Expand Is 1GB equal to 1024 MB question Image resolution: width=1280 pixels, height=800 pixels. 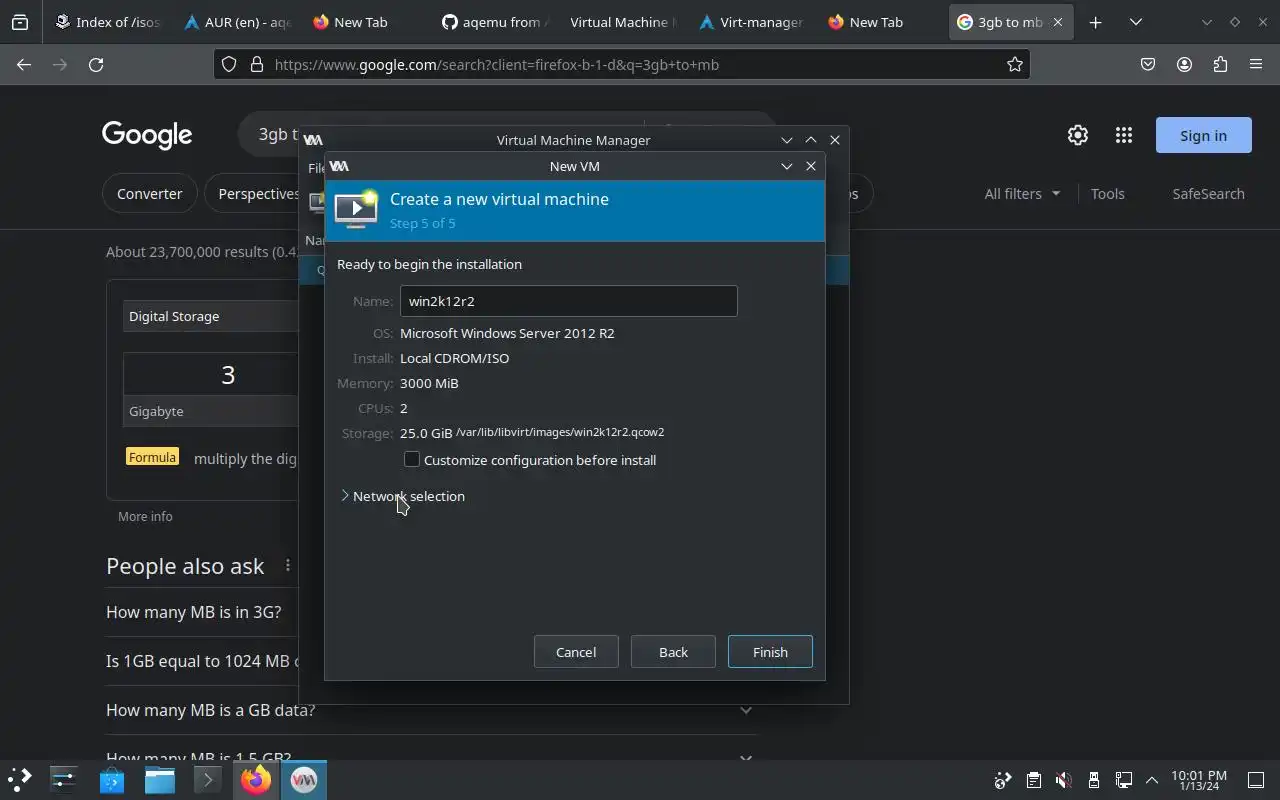point(203,661)
